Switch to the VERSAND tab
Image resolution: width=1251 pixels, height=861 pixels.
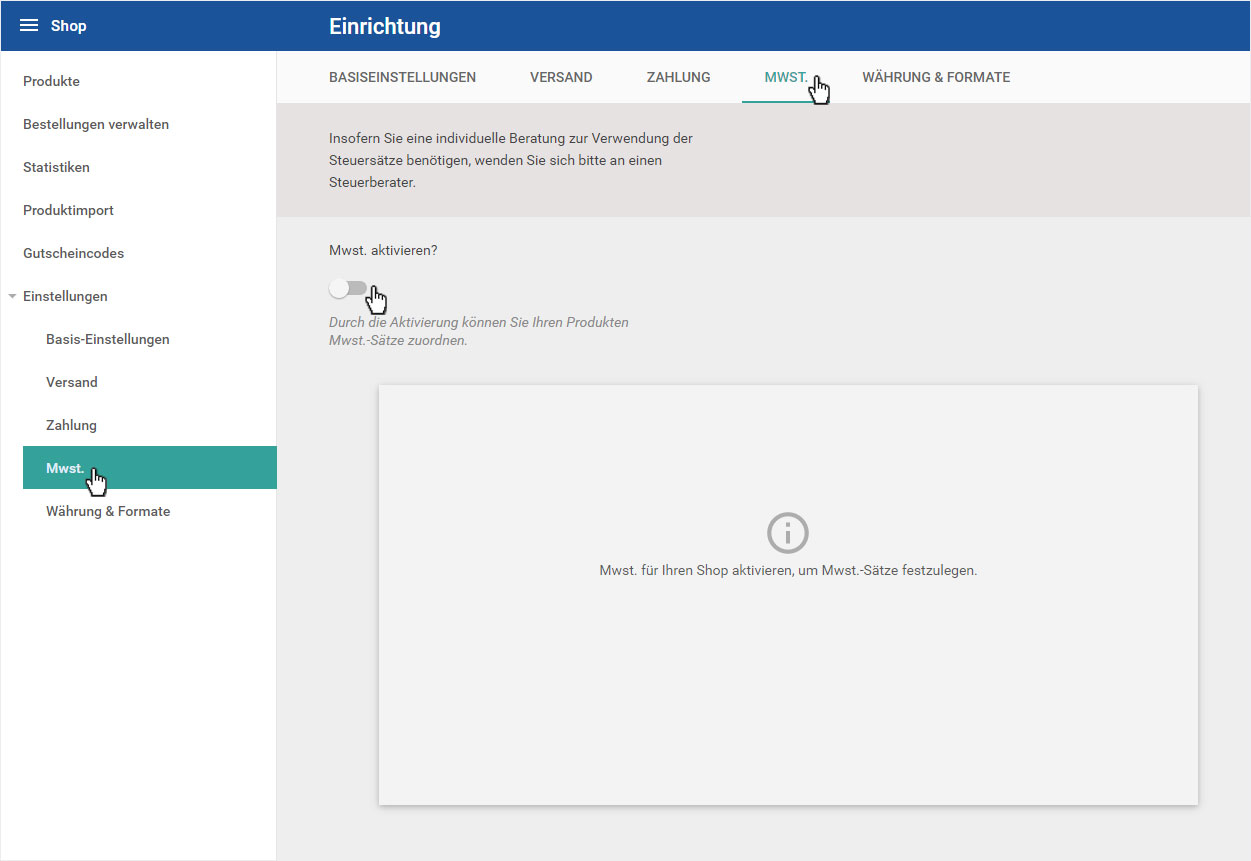tap(561, 77)
